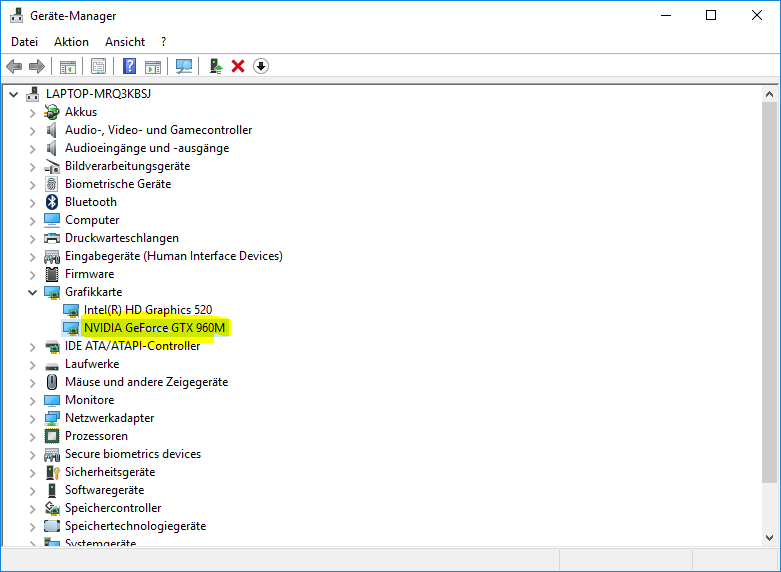781x572 pixels.
Task: Collapse the LAPTOP-MRQ3KBSJ root node
Action: click(x=13, y=94)
